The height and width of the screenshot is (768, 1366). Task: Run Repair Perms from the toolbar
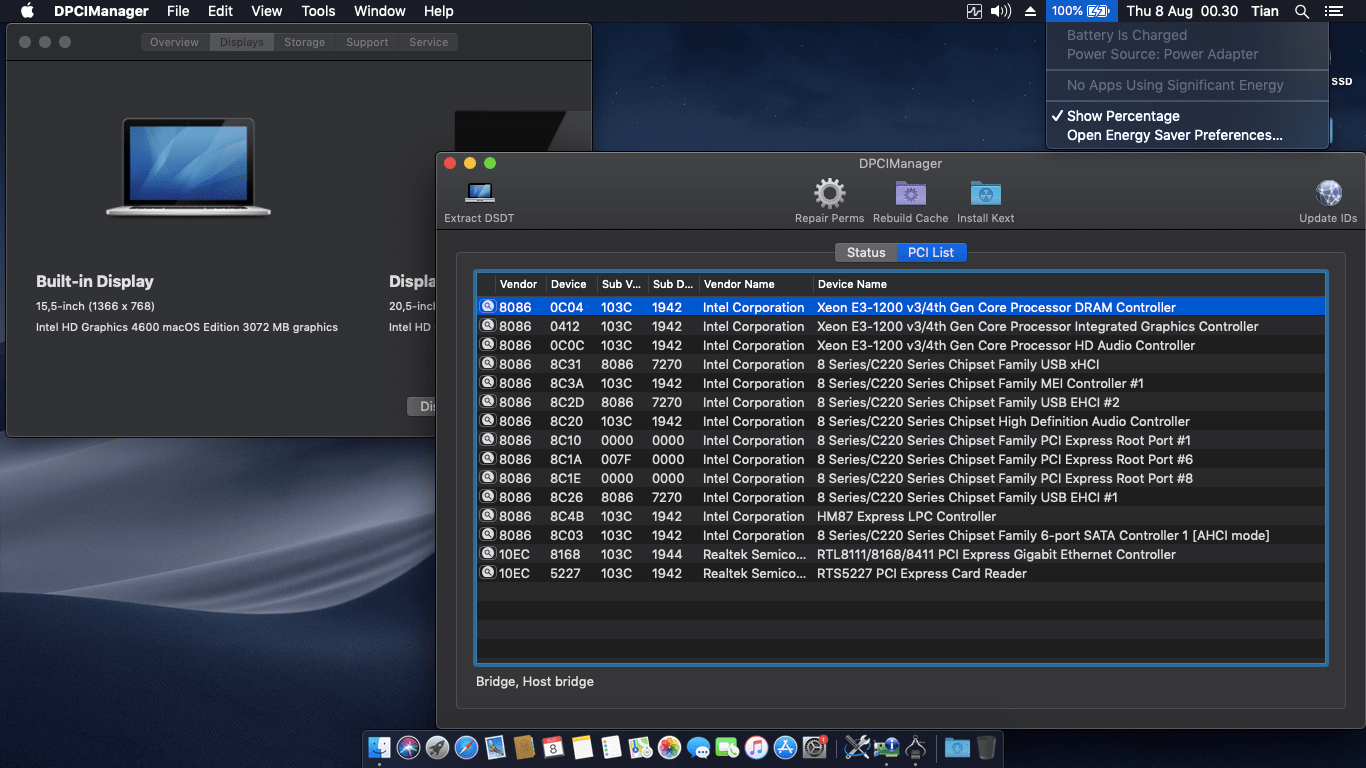coord(829,193)
